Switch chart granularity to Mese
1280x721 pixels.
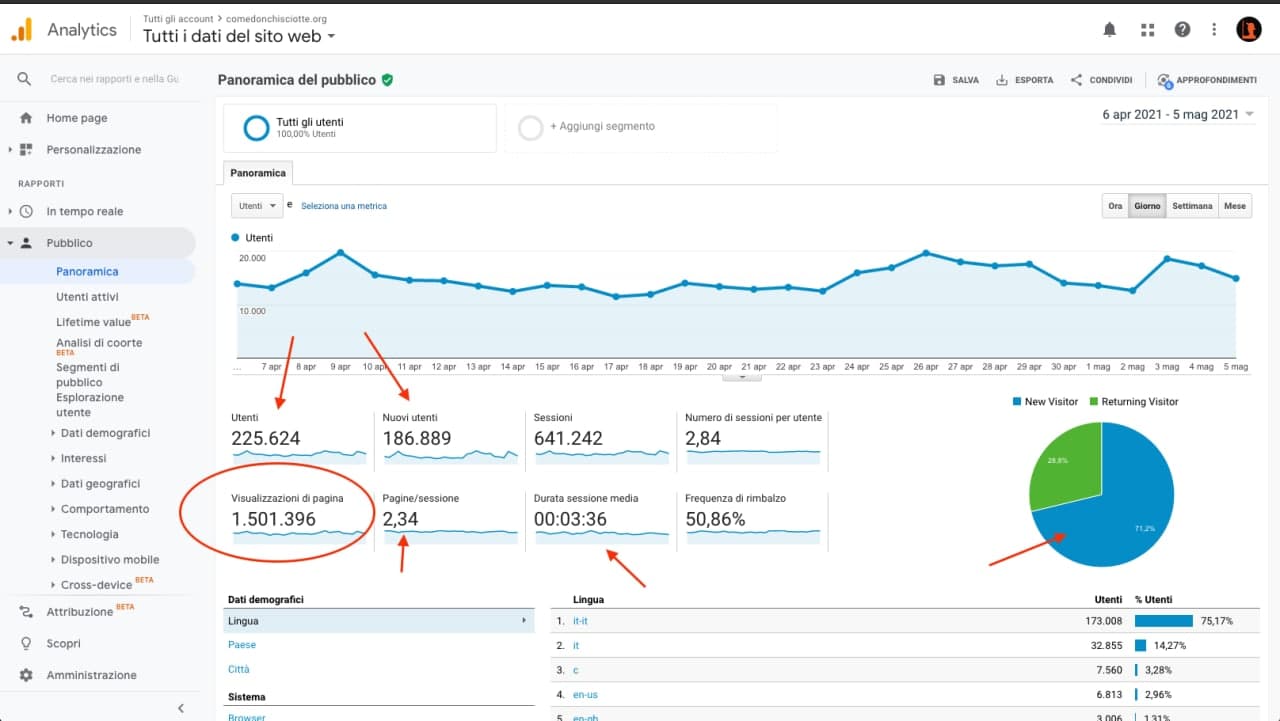click(1235, 206)
